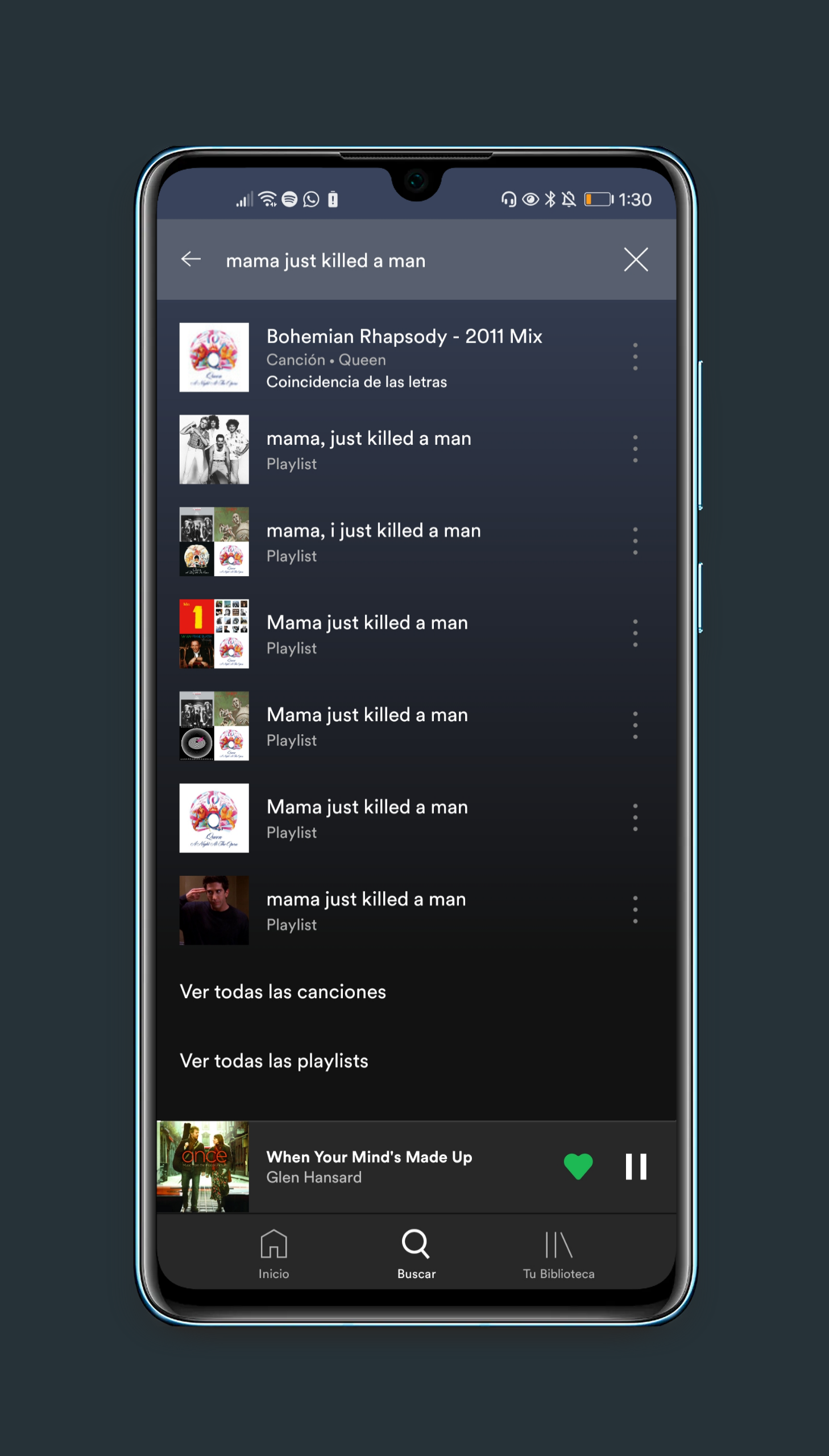Image resolution: width=829 pixels, height=1456 pixels.
Task: Select the Buscar tab
Action: pyautogui.click(x=416, y=1255)
